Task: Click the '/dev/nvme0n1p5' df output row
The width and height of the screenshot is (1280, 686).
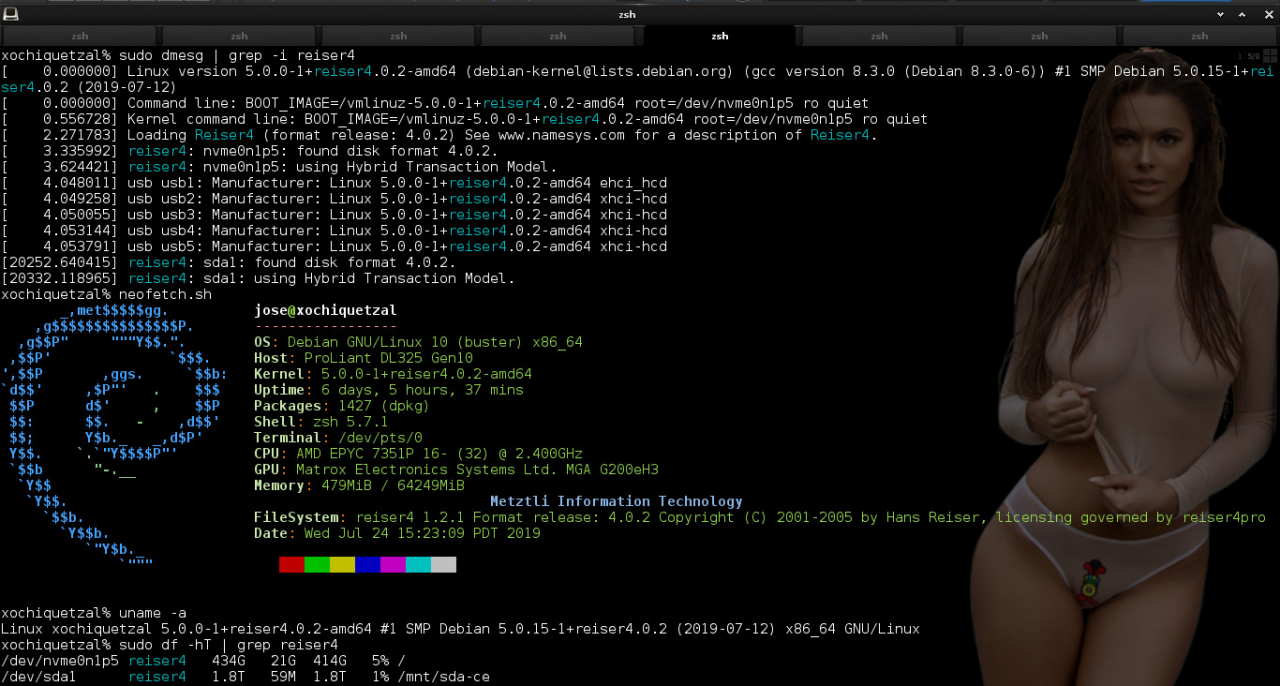Action: click(203, 661)
